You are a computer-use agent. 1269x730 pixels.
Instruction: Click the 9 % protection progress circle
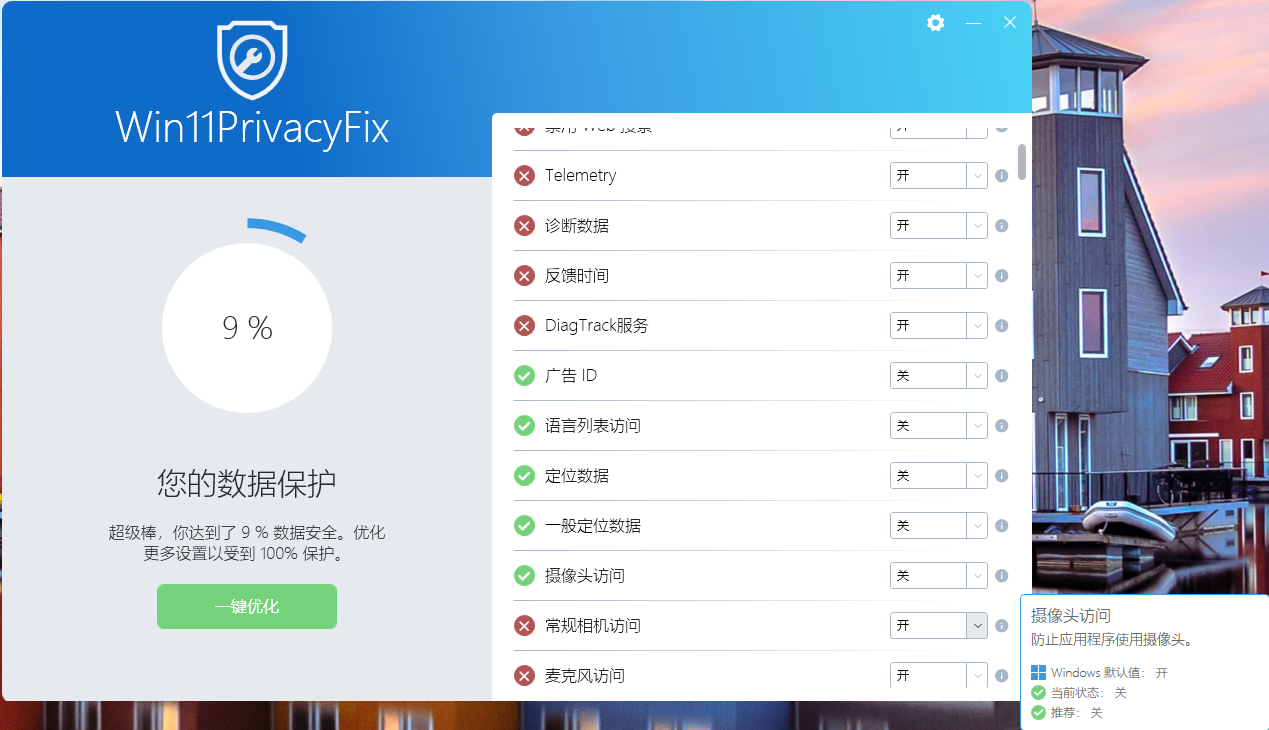247,328
